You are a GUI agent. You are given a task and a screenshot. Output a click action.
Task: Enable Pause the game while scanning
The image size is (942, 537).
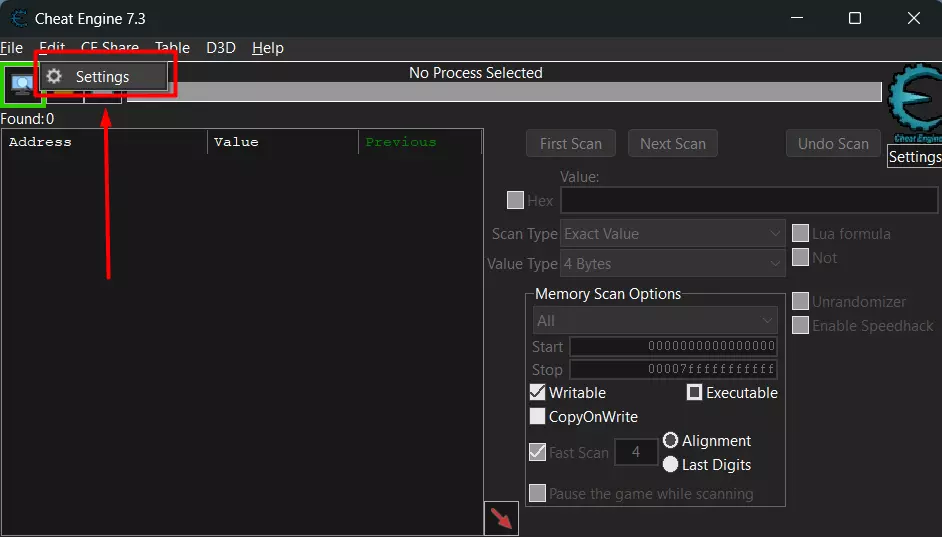tap(538, 493)
